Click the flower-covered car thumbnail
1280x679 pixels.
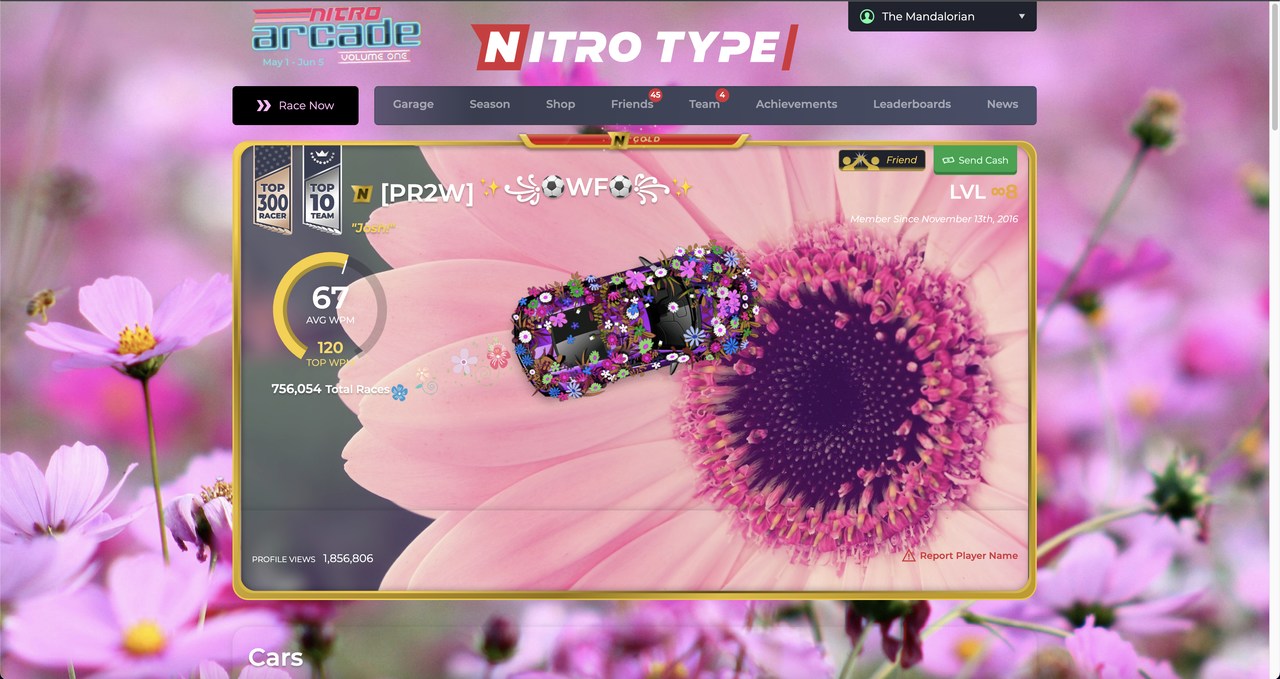coord(630,320)
